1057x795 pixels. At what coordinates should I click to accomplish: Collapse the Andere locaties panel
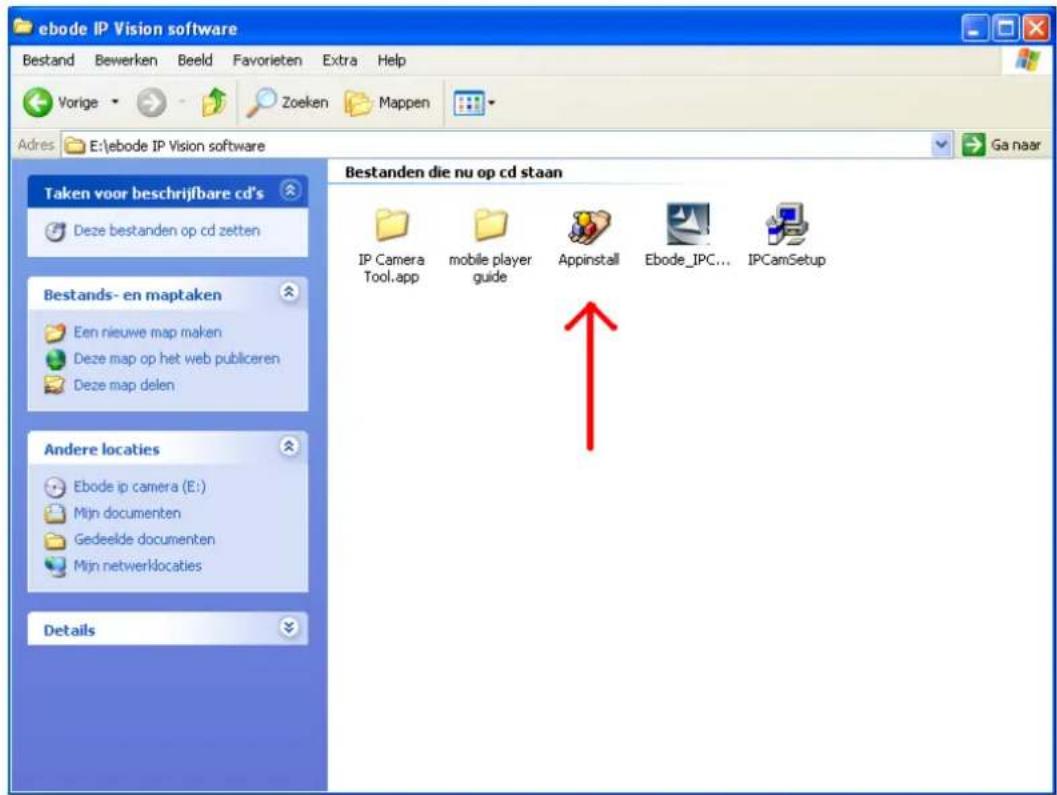(x=289, y=446)
